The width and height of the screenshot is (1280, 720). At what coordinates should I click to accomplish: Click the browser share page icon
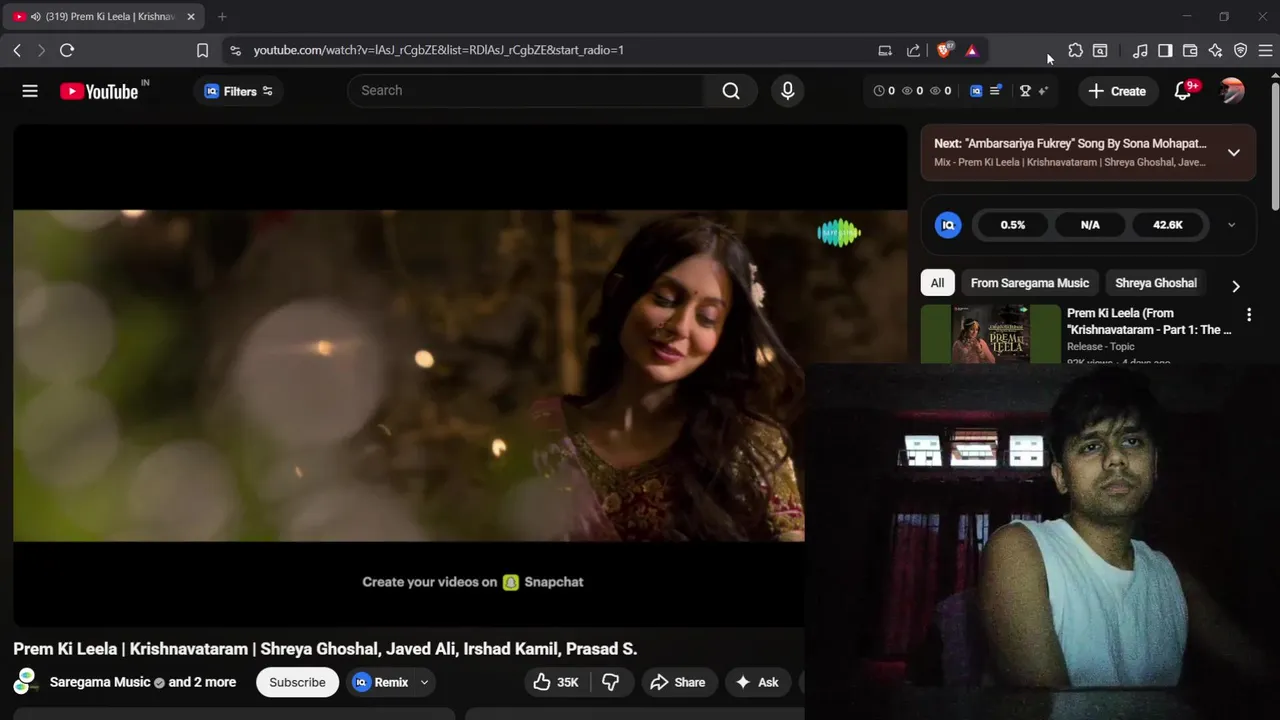tap(913, 50)
